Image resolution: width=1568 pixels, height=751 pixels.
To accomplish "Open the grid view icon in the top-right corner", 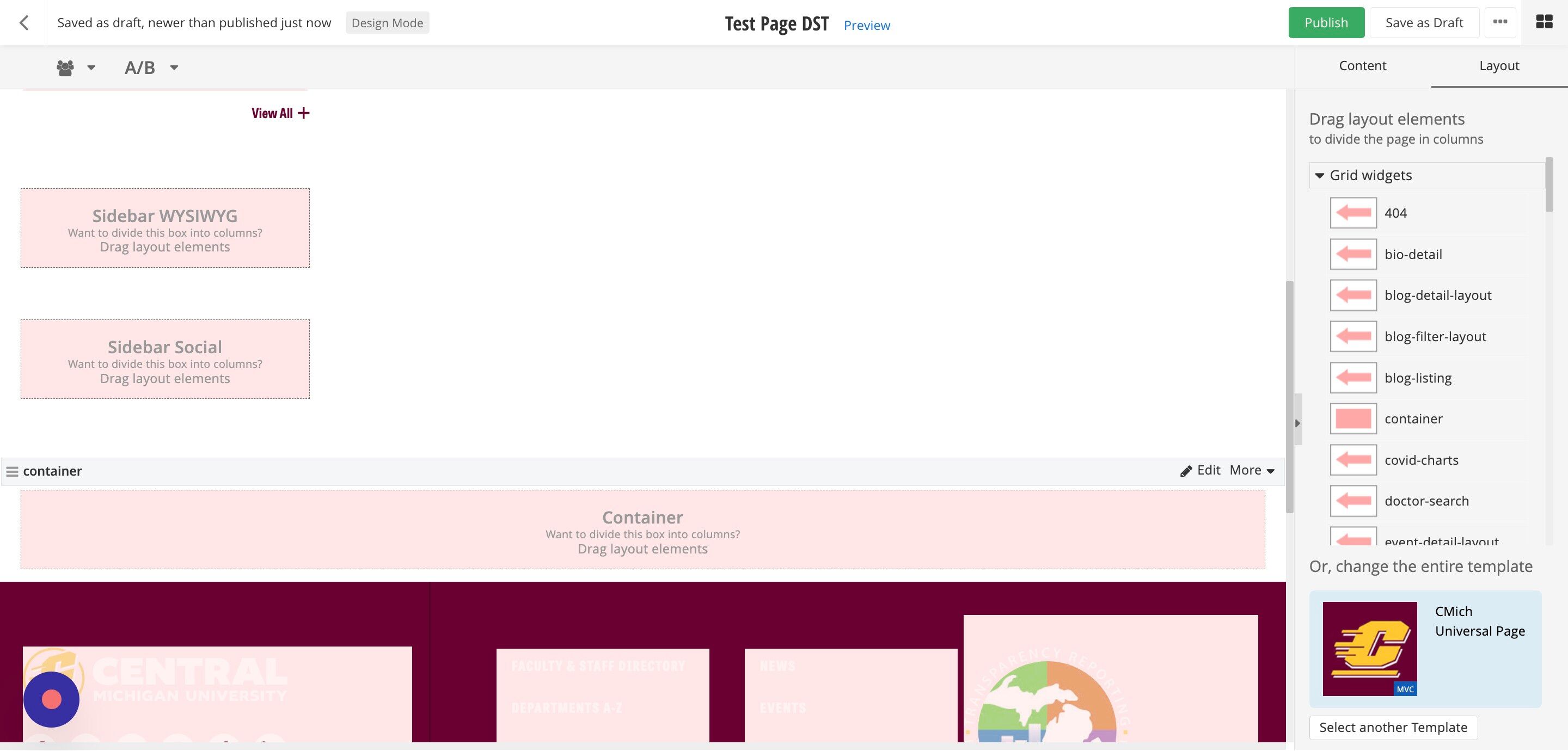I will [x=1545, y=22].
